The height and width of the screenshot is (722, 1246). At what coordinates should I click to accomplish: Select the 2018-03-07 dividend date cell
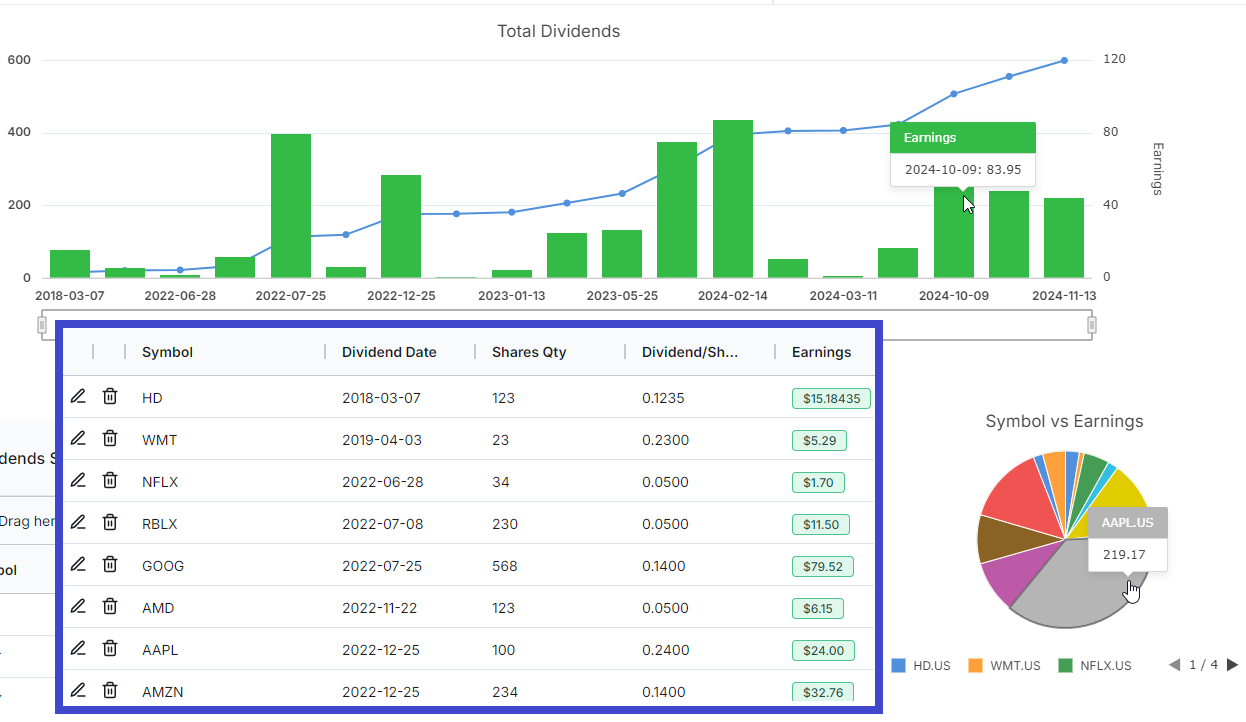[x=381, y=398]
